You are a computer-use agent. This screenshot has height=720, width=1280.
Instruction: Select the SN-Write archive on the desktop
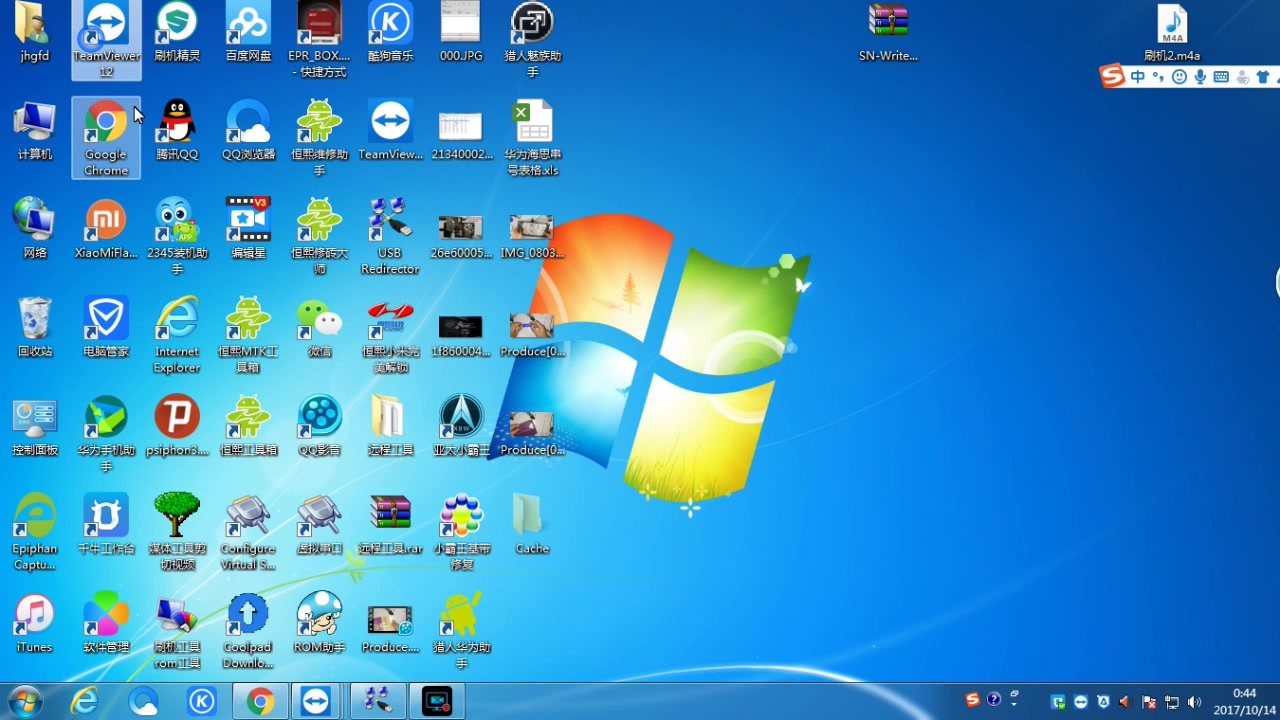tap(888, 33)
